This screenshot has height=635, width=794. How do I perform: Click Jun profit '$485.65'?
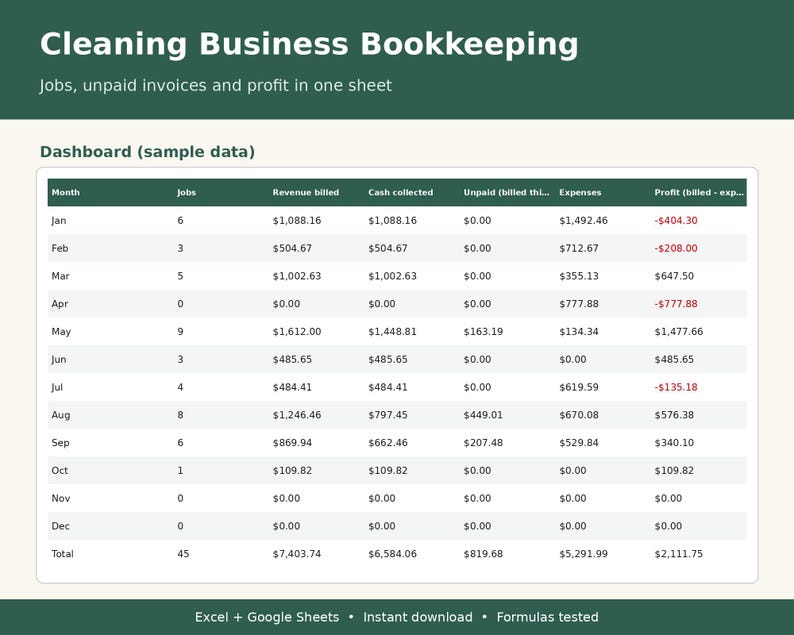click(x=674, y=360)
